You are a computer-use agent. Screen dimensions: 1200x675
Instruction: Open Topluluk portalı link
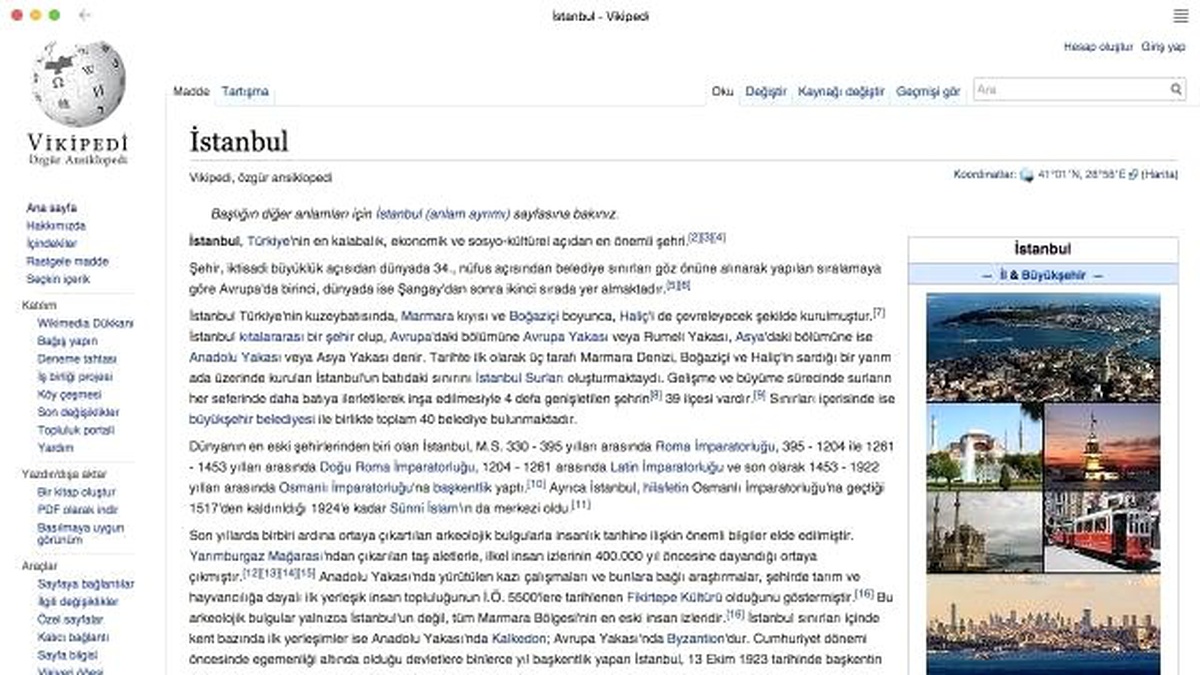tap(76, 430)
